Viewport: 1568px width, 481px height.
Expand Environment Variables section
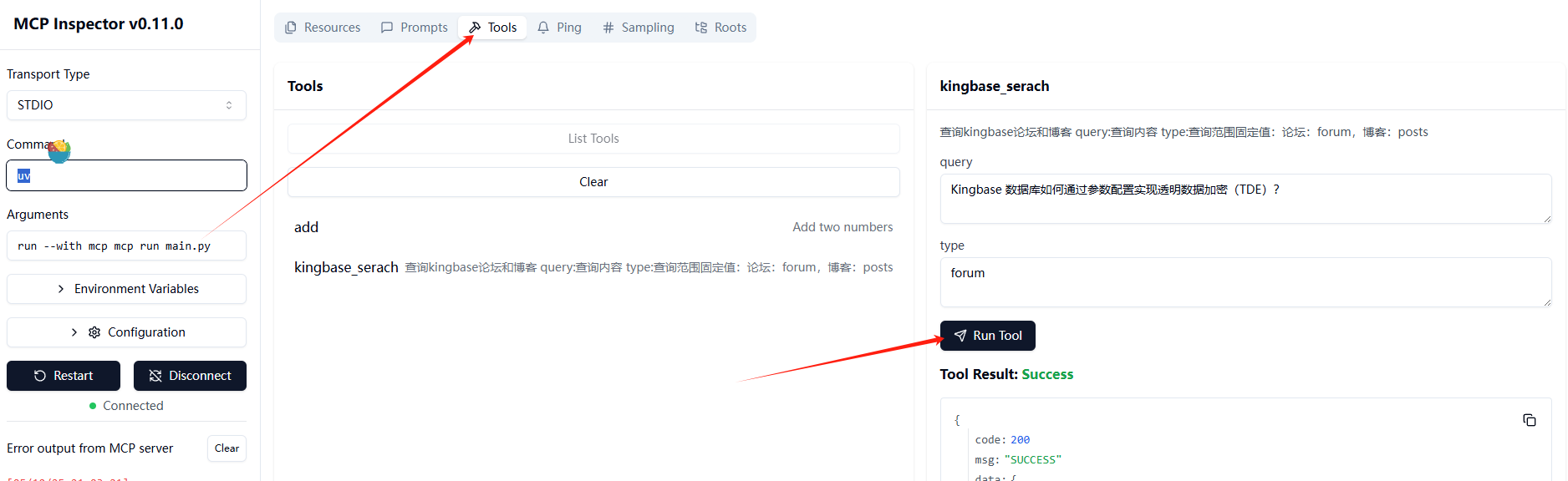click(126, 289)
